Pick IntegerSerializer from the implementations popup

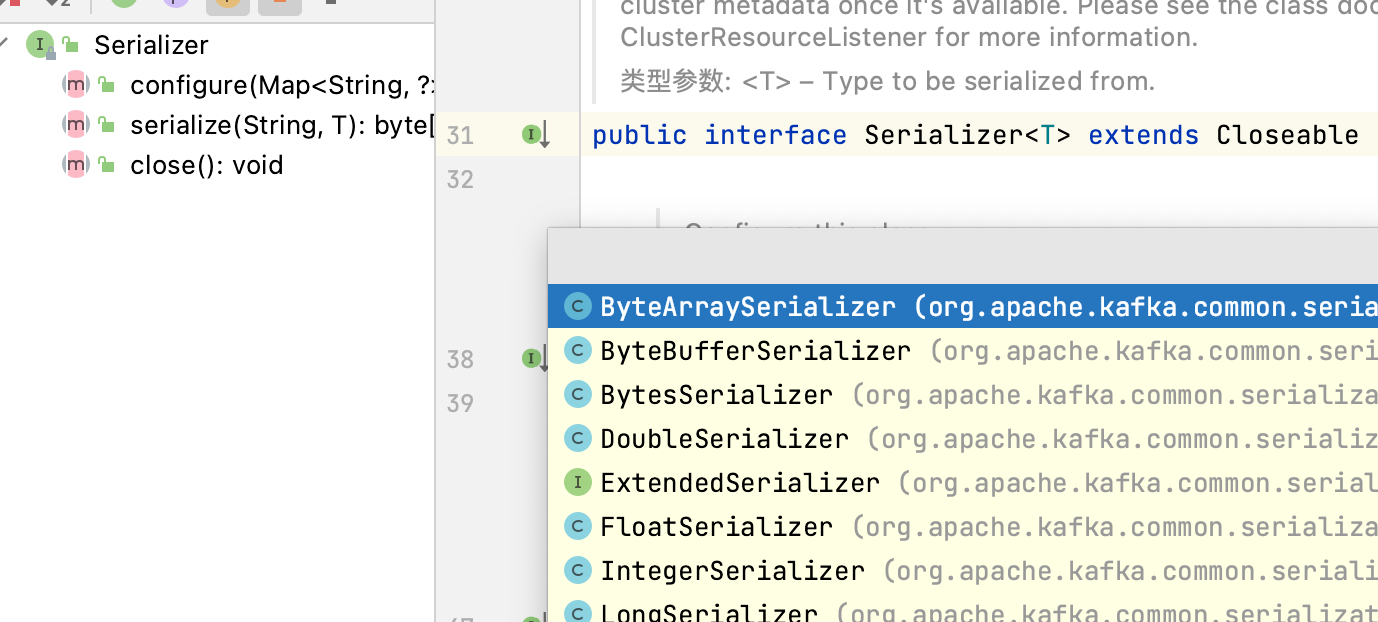click(732, 570)
